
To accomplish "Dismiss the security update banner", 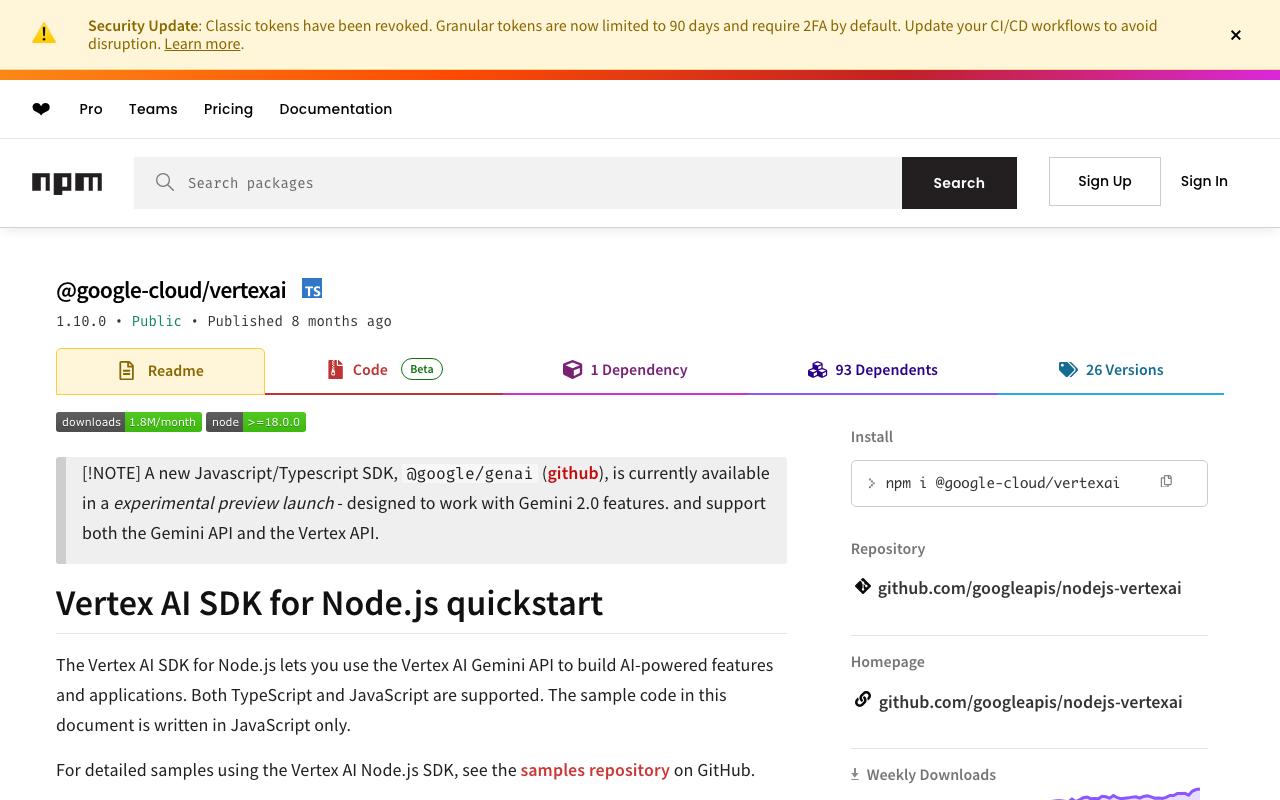I will pyautogui.click(x=1236, y=35).
